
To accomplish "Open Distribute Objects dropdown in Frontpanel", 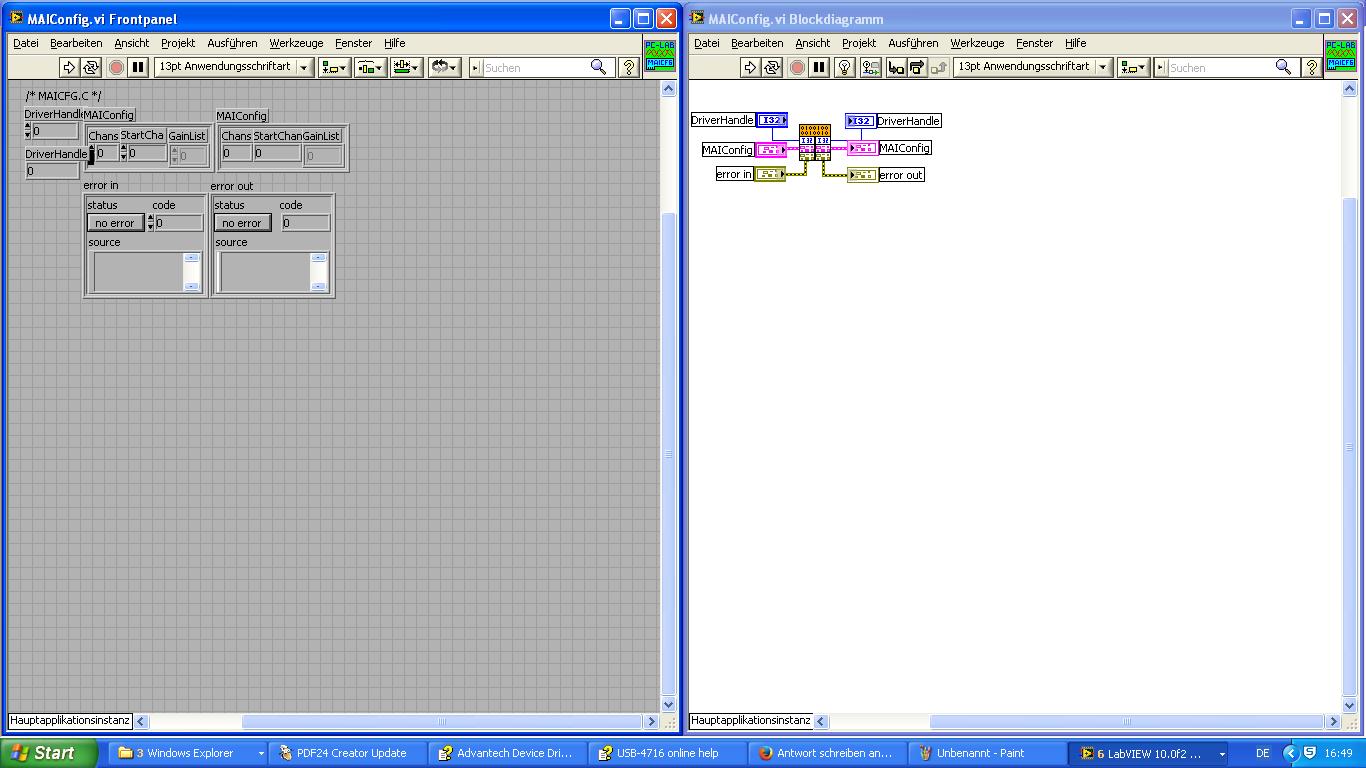I will [x=371, y=67].
